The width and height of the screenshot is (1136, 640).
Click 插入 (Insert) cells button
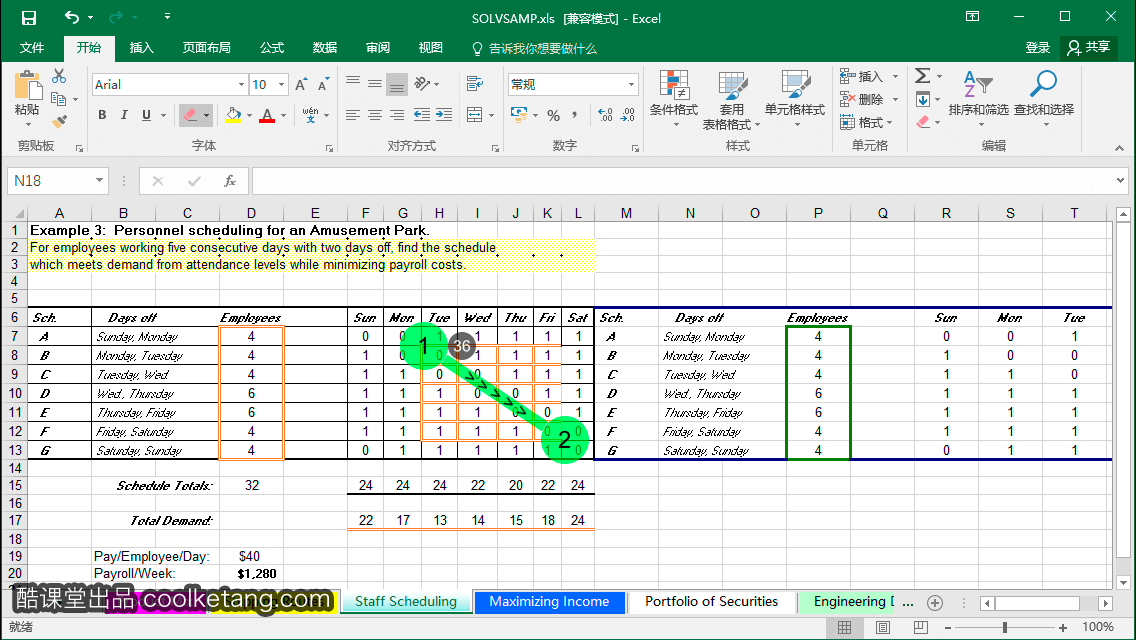pyautogui.click(x=869, y=76)
